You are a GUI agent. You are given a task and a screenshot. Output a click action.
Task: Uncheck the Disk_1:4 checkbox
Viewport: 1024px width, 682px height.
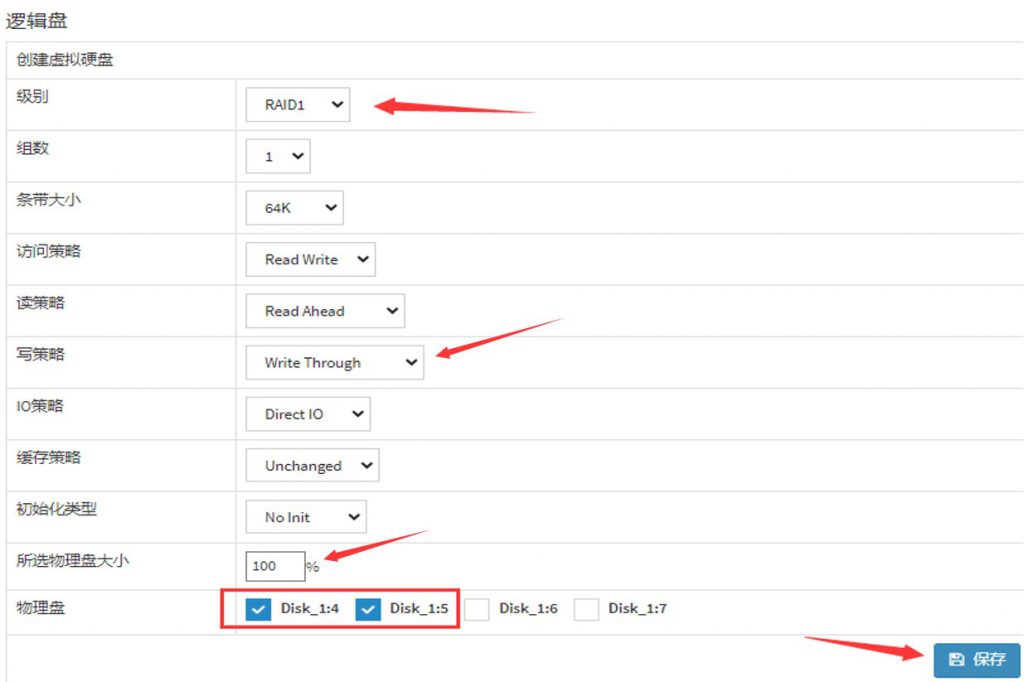point(259,609)
